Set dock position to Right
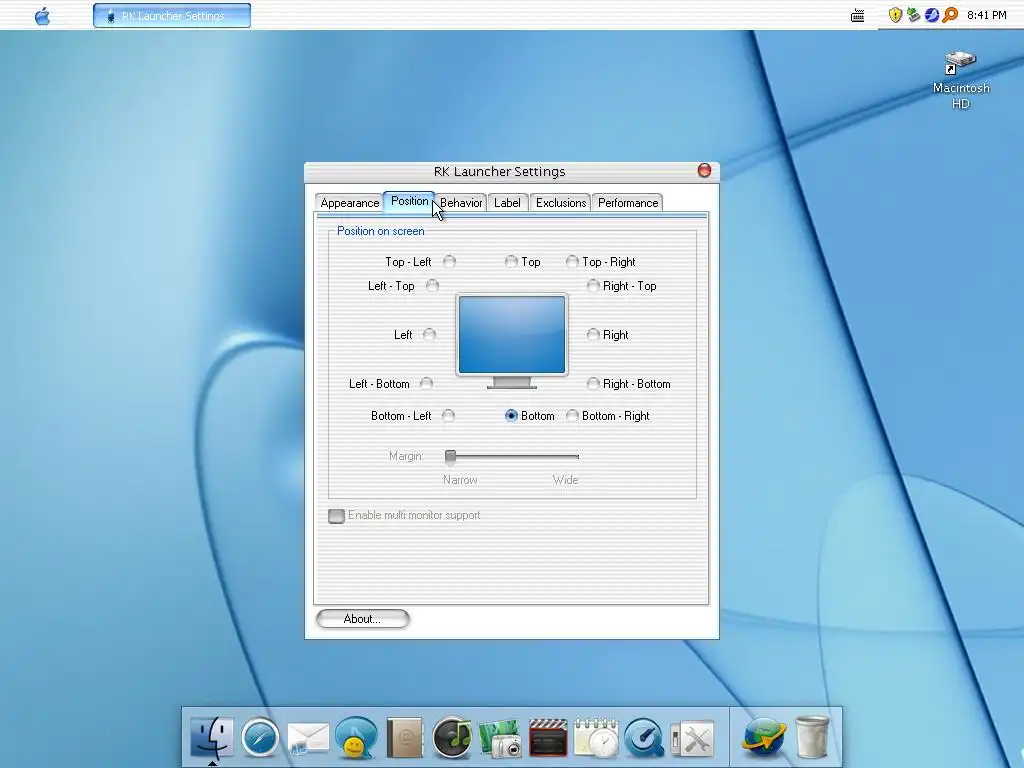 [x=593, y=335]
